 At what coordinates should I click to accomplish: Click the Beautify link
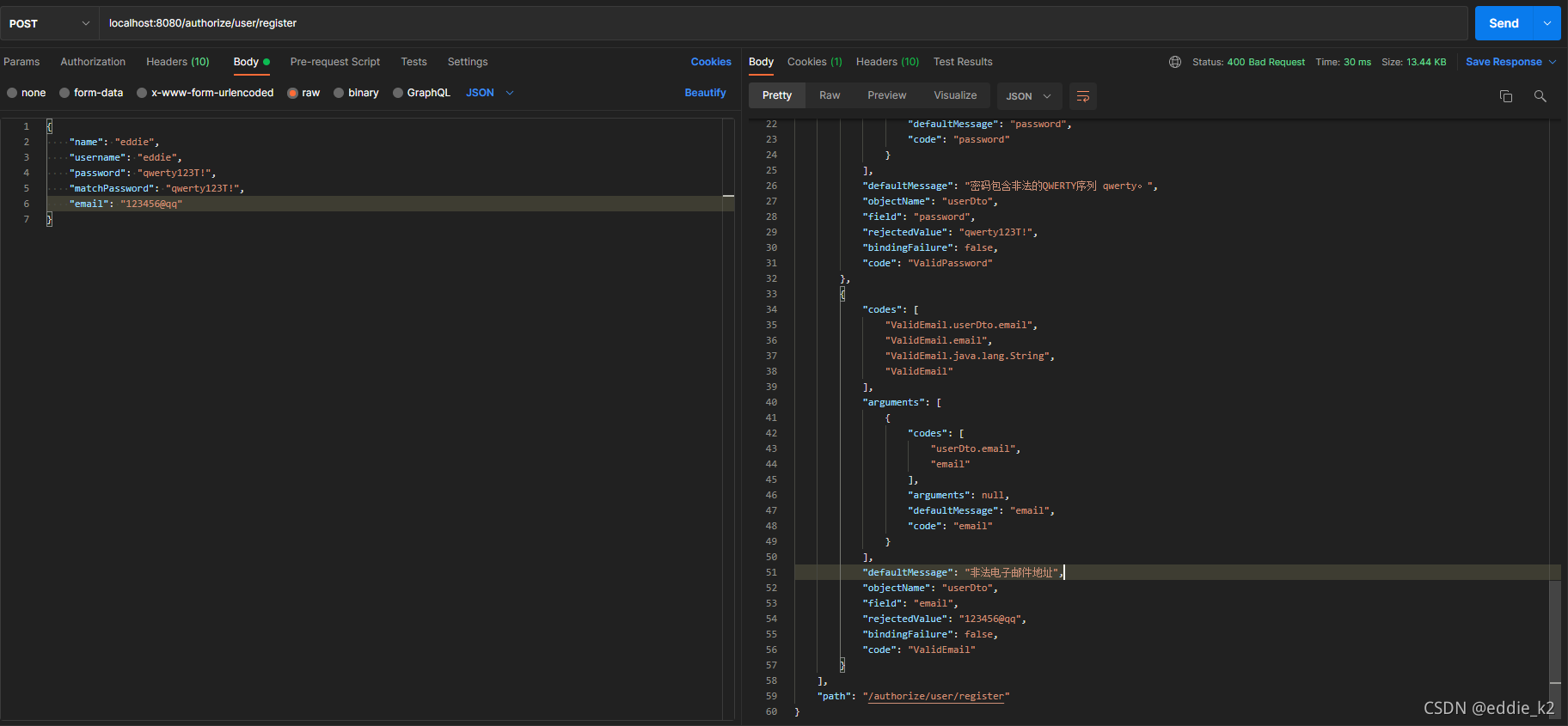[705, 93]
